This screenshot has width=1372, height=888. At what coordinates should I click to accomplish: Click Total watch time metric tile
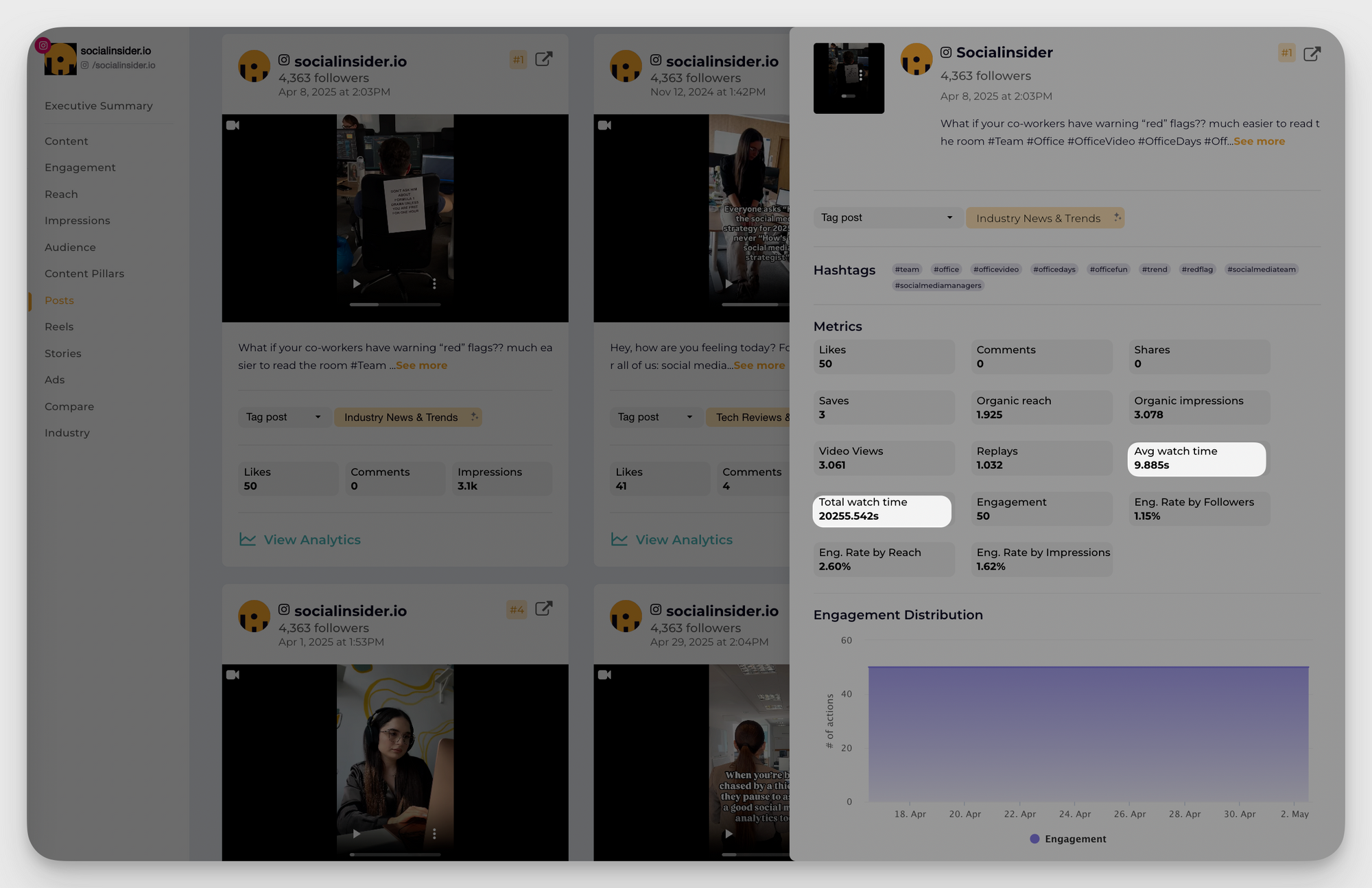[x=882, y=510]
